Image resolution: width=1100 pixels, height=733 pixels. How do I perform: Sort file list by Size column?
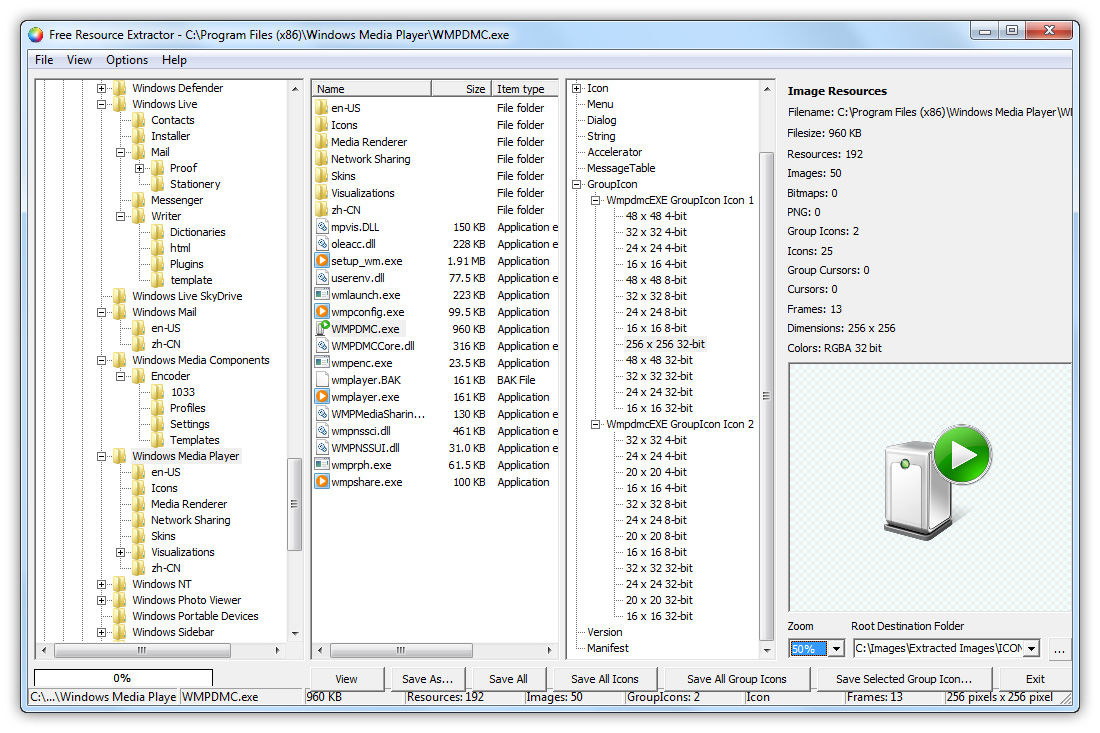pos(461,89)
